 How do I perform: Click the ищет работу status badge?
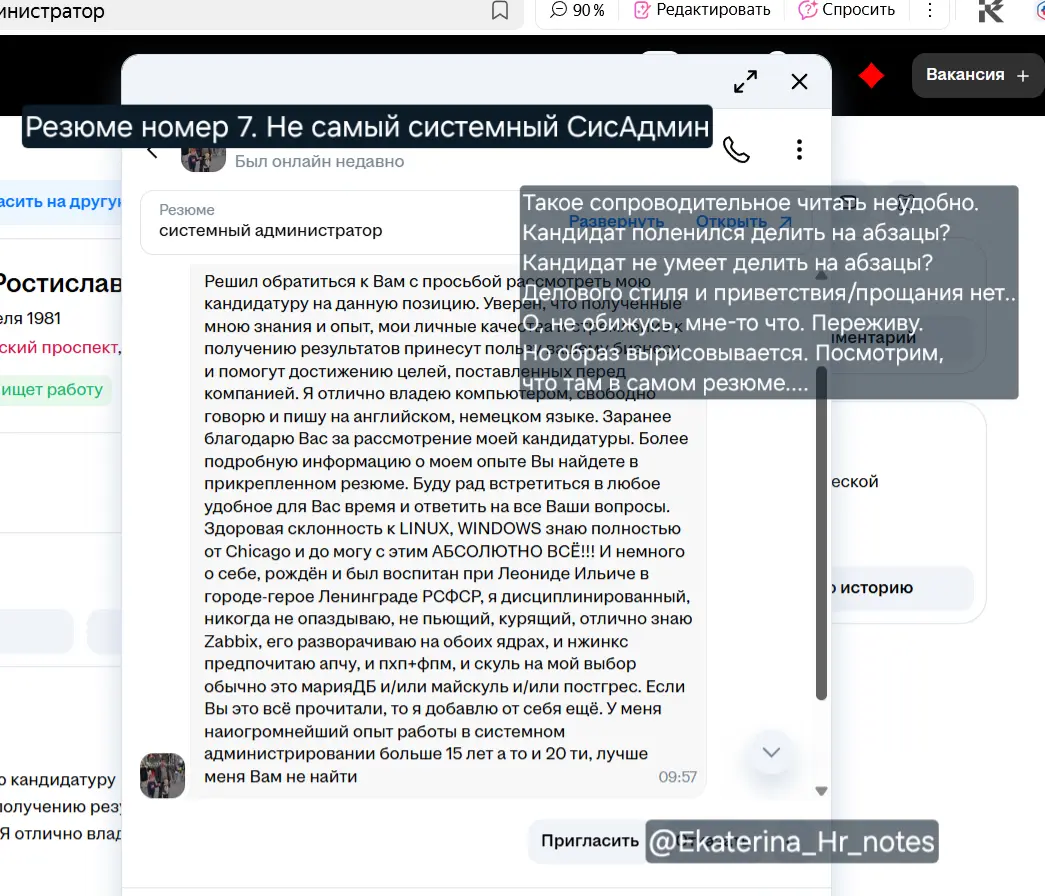click(53, 389)
